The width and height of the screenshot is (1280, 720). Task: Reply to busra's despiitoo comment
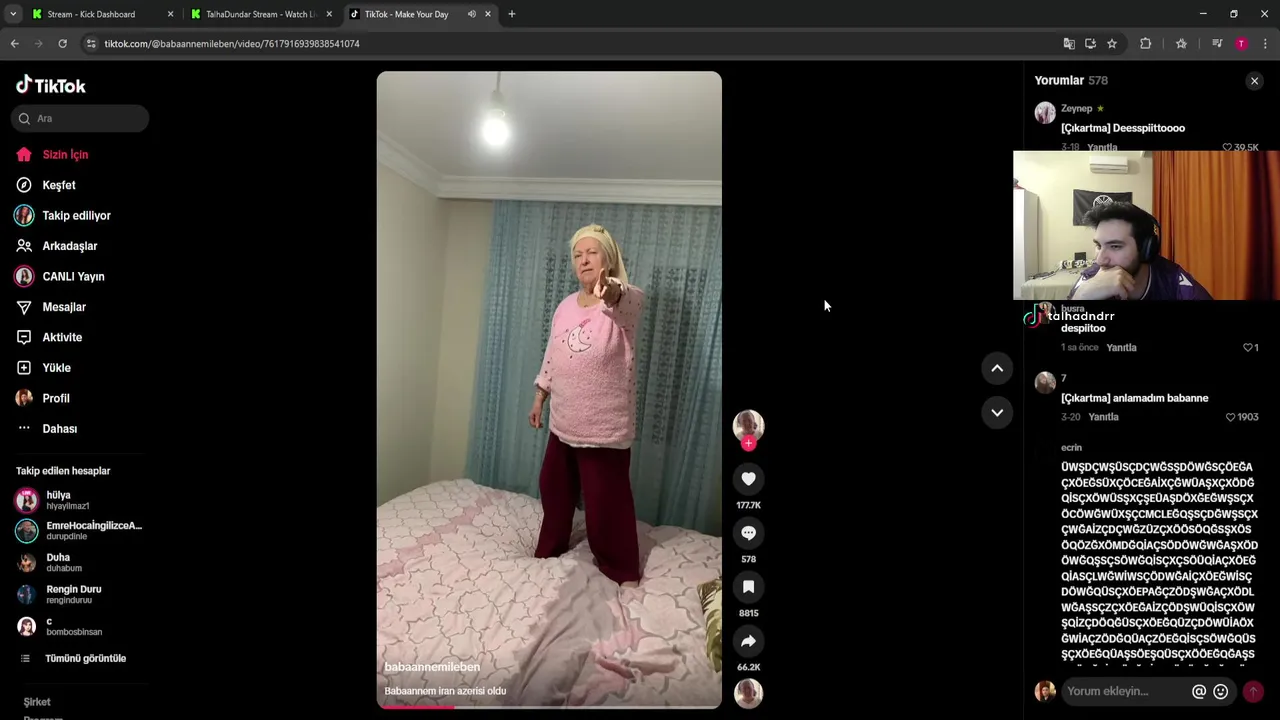pyautogui.click(x=1121, y=348)
